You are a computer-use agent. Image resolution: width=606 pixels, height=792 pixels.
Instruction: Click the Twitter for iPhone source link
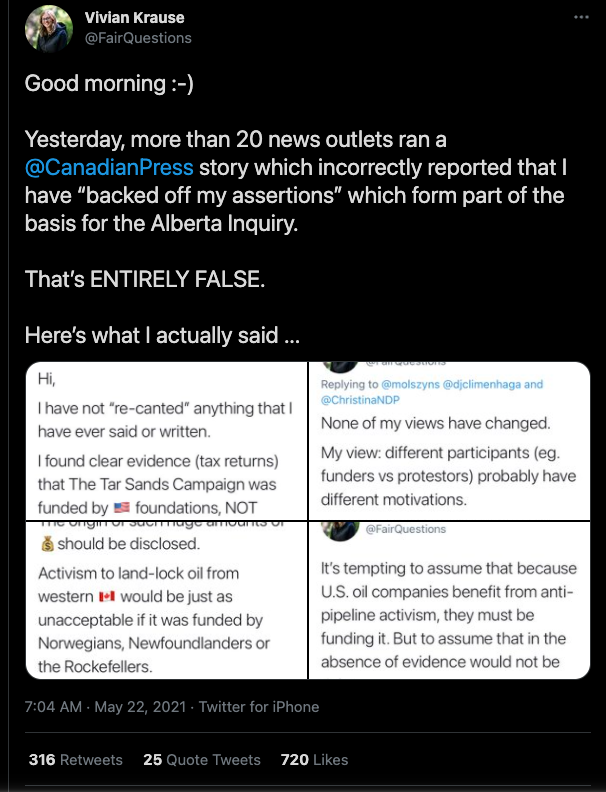259,707
